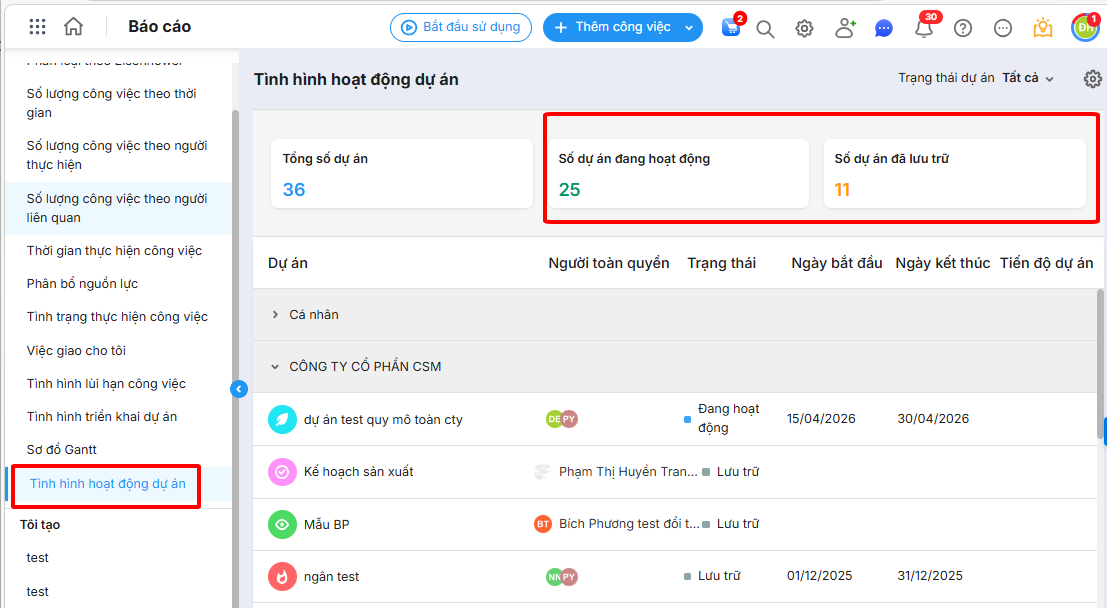Expand the Cá nhân group

275,315
